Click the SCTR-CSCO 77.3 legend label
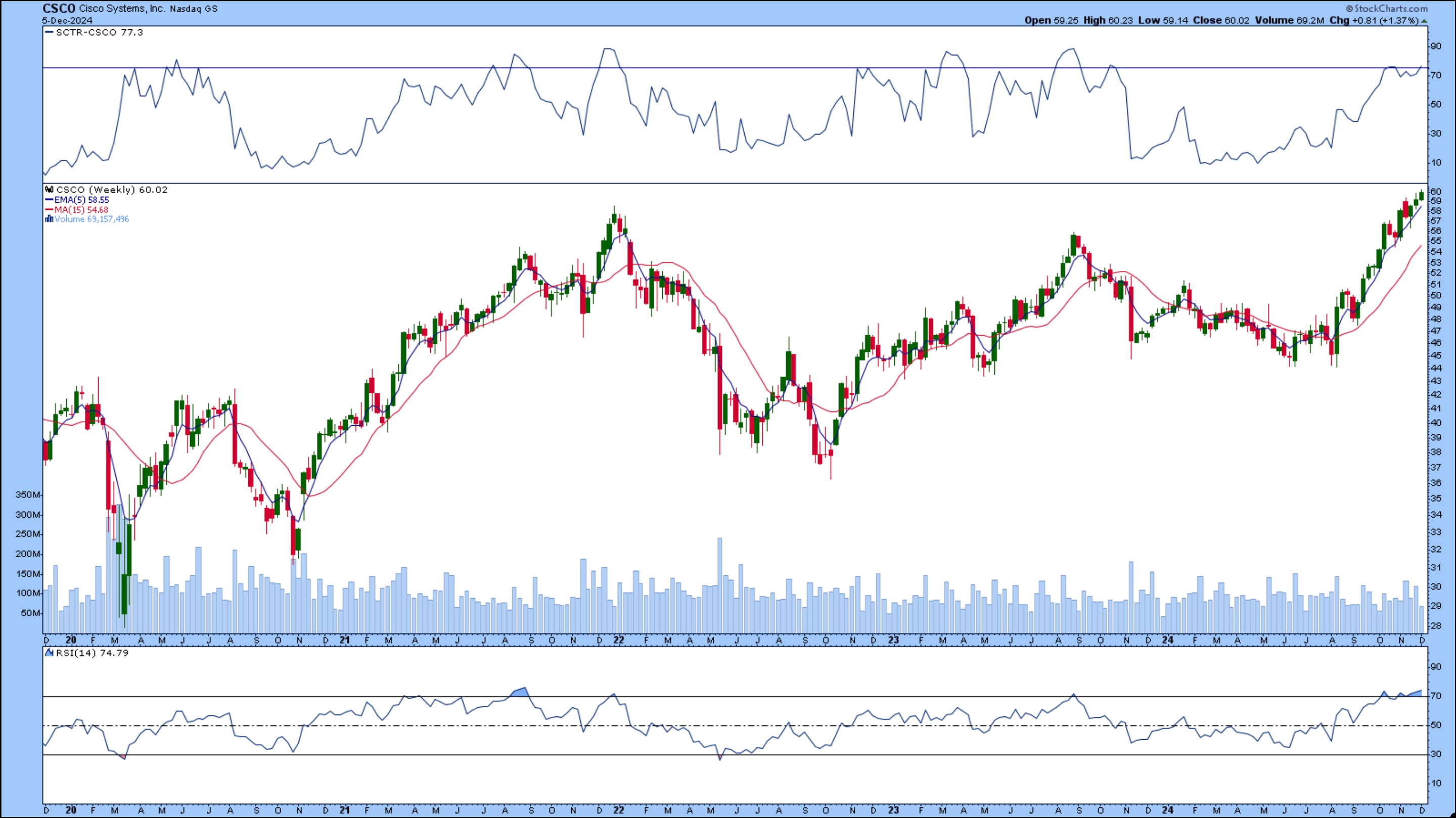This screenshot has width=1456, height=818. click(x=99, y=32)
